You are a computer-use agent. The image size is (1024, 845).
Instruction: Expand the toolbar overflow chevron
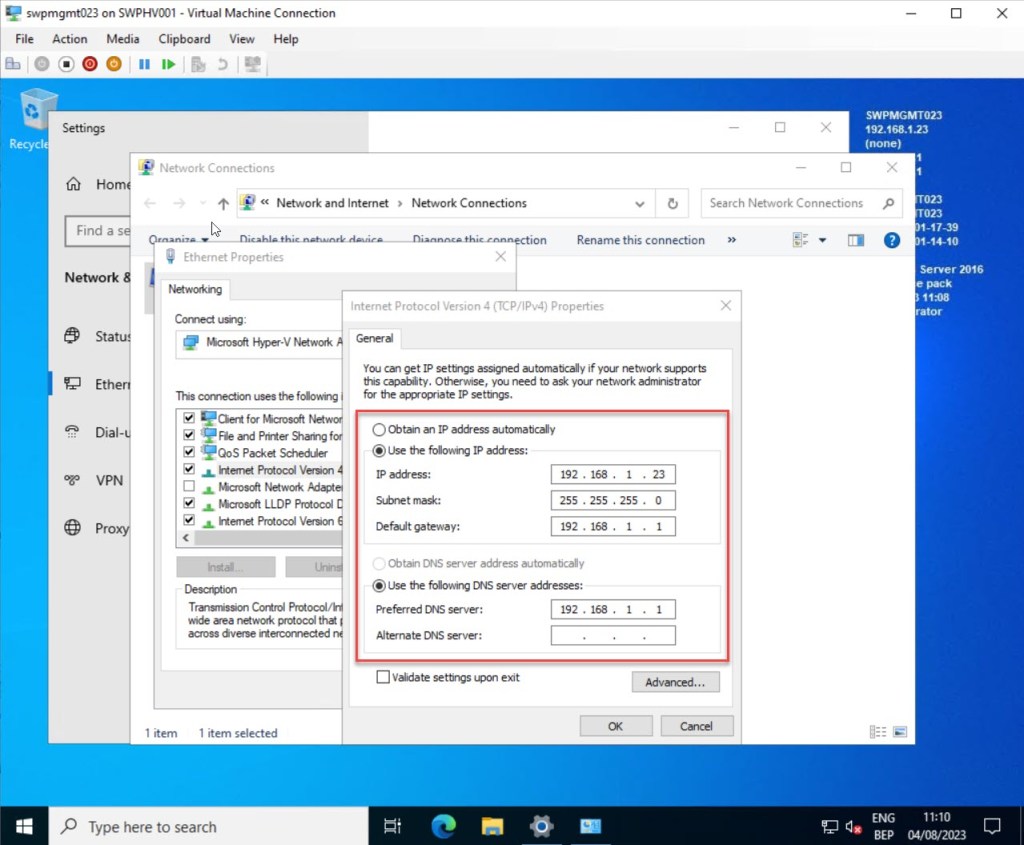tap(731, 240)
